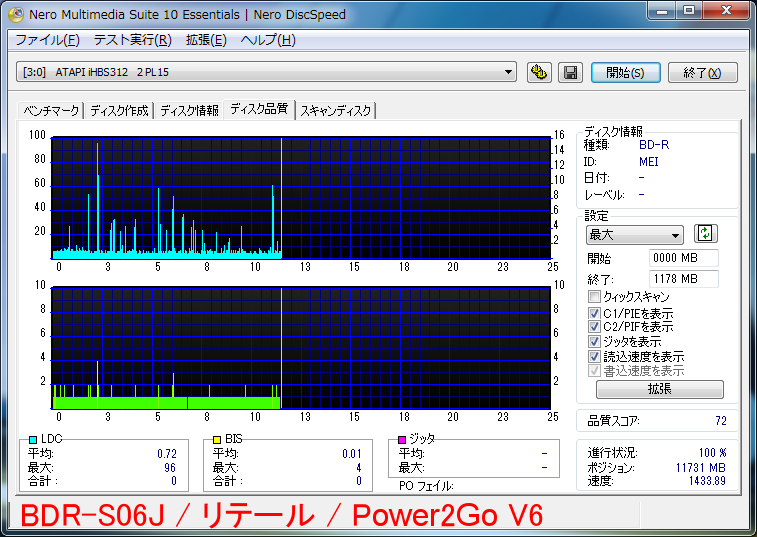Click the 拡張 button under settings
Image resolution: width=757 pixels, height=537 pixels.
point(659,389)
